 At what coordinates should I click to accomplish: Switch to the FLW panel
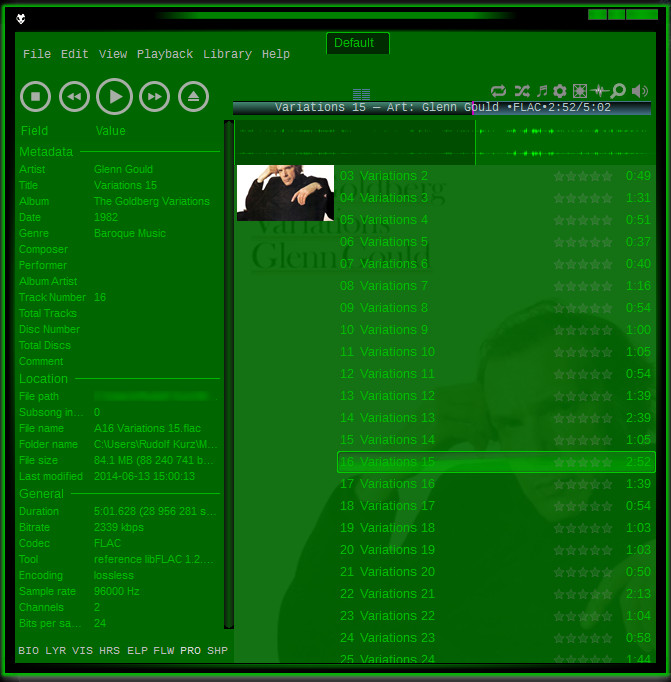pyautogui.click(x=164, y=650)
